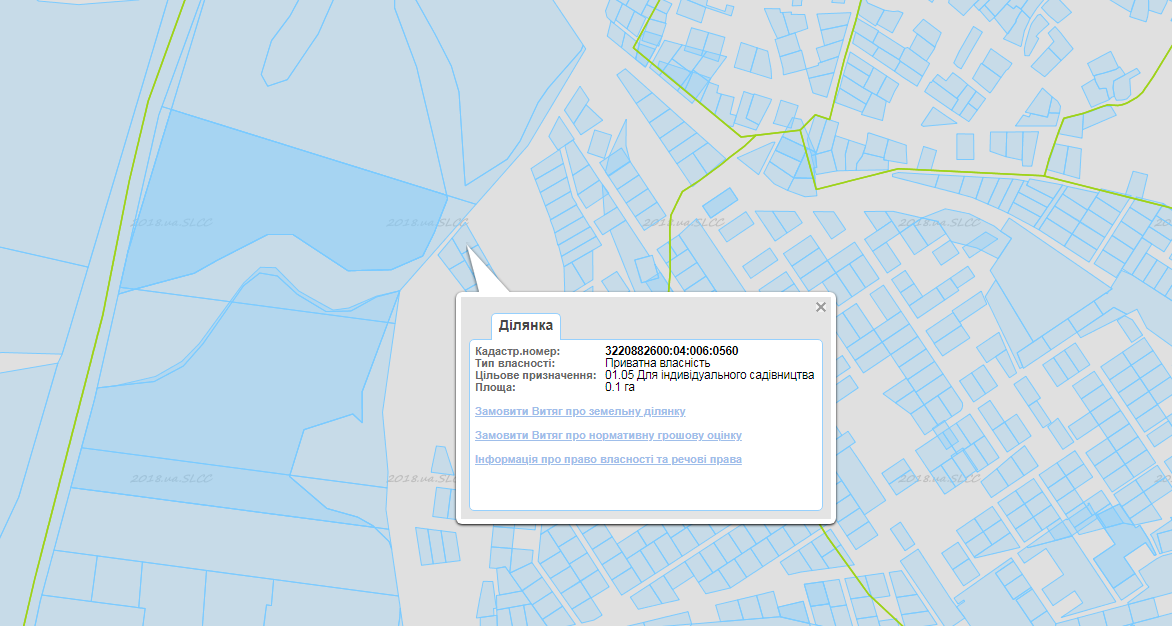1172x626 pixels.
Task: Click the popup's pointer tail on the map
Action: 481,275
